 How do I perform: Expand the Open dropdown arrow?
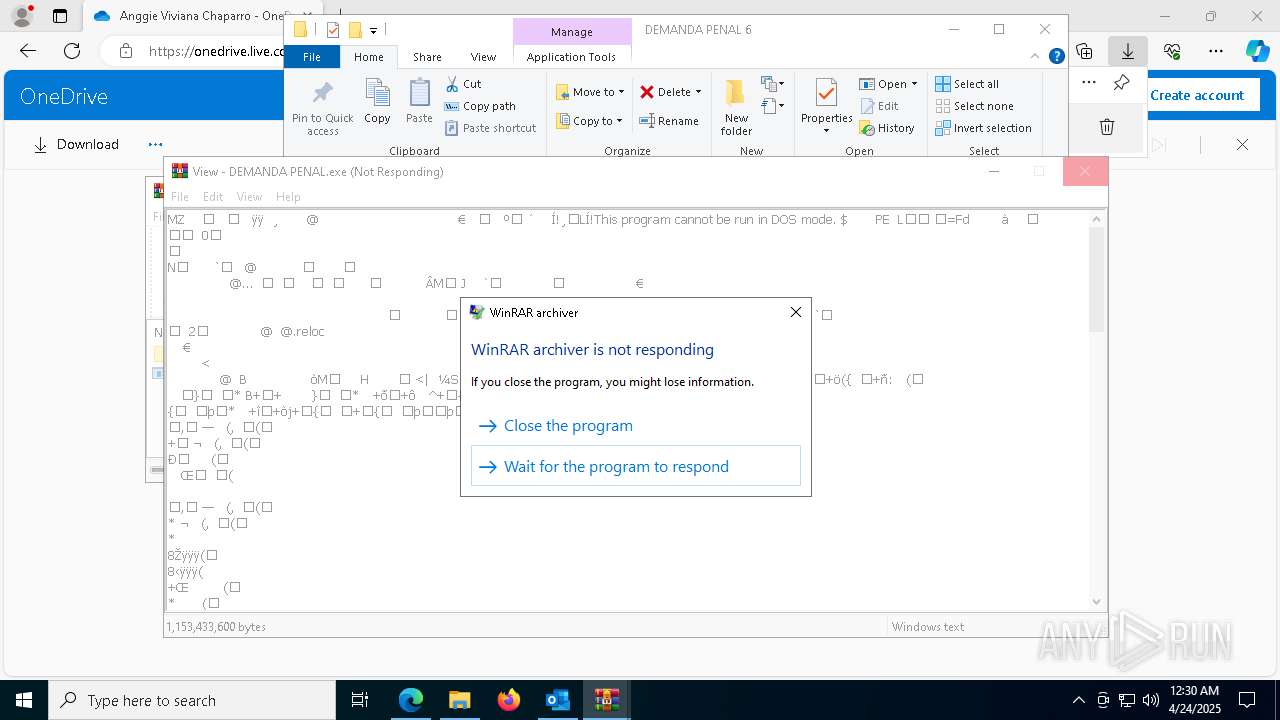click(914, 84)
